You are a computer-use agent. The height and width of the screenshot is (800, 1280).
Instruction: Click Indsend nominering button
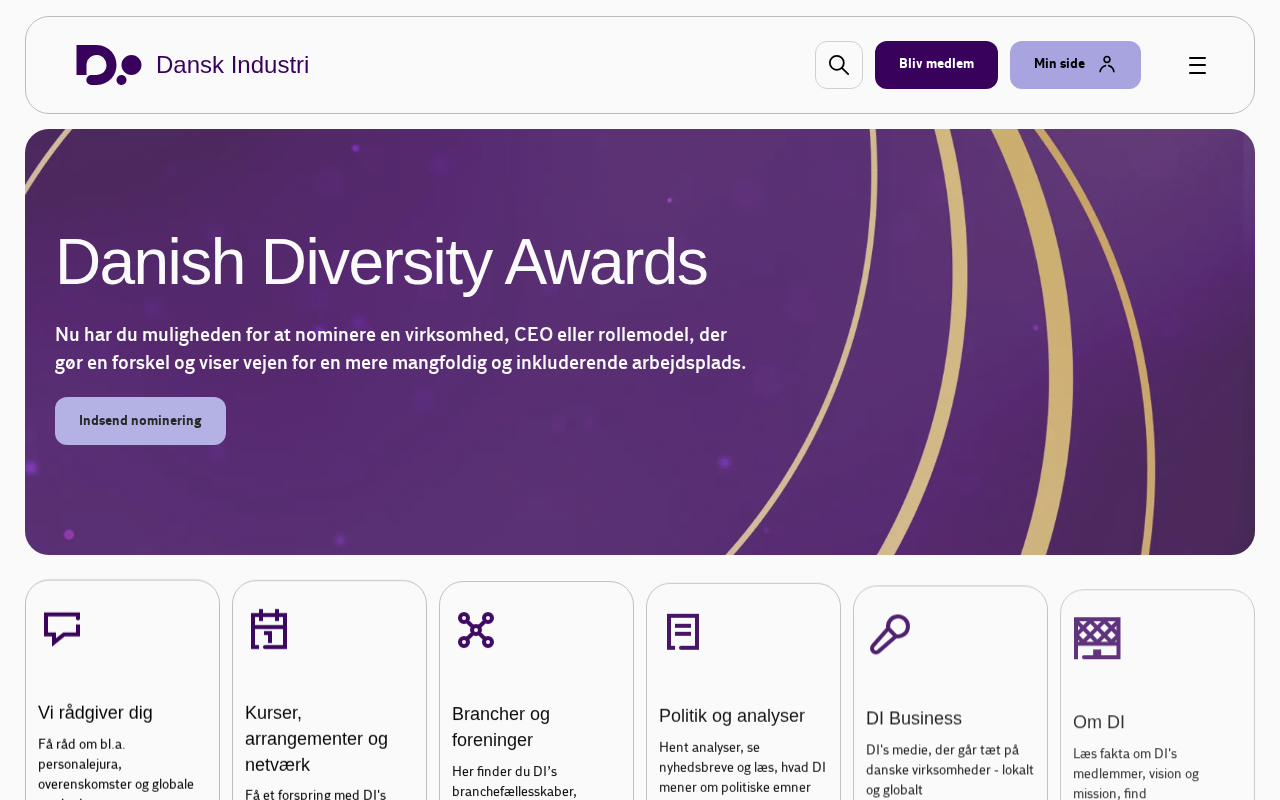140,421
